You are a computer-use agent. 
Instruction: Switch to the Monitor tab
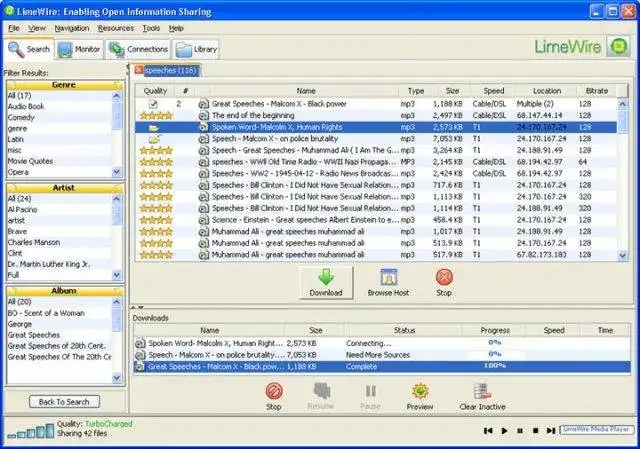tap(79, 50)
